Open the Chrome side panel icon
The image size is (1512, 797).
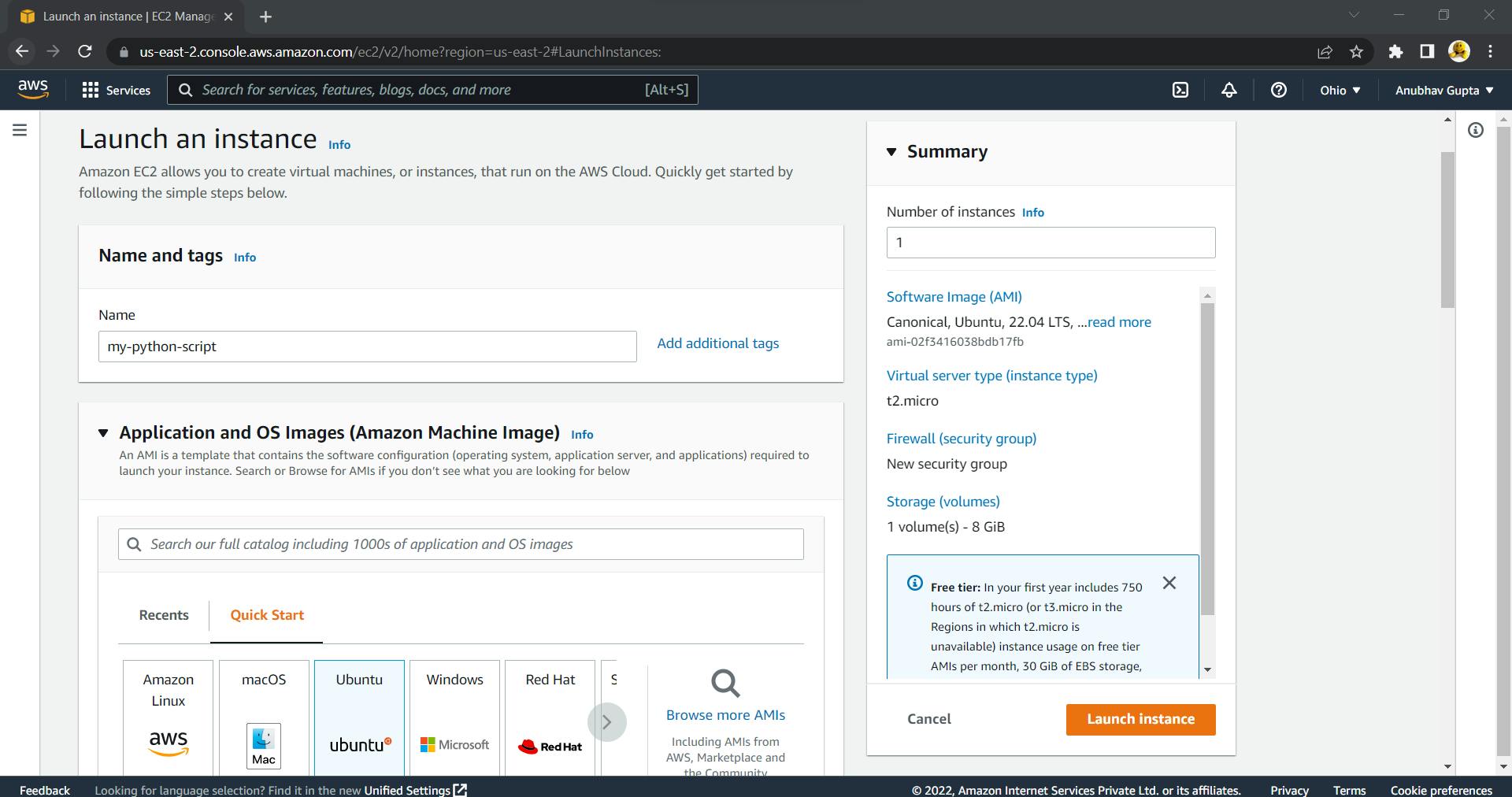pyautogui.click(x=1427, y=52)
